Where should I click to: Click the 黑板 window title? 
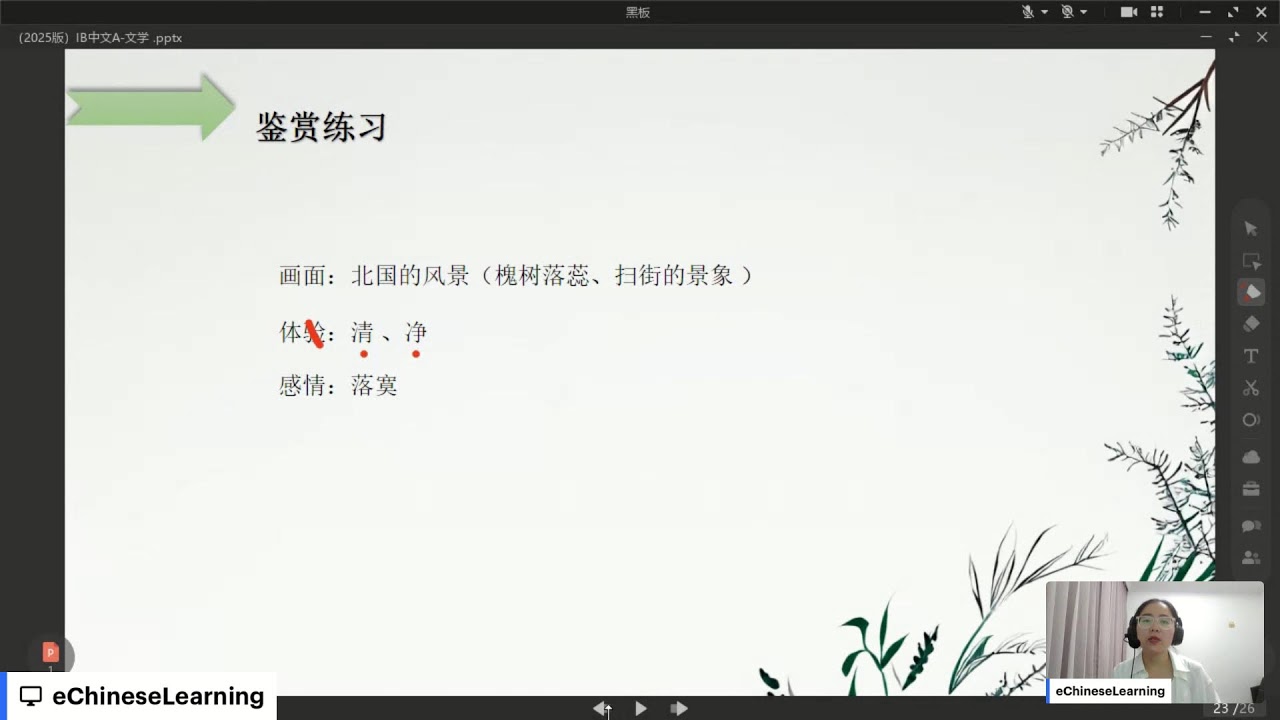(638, 12)
